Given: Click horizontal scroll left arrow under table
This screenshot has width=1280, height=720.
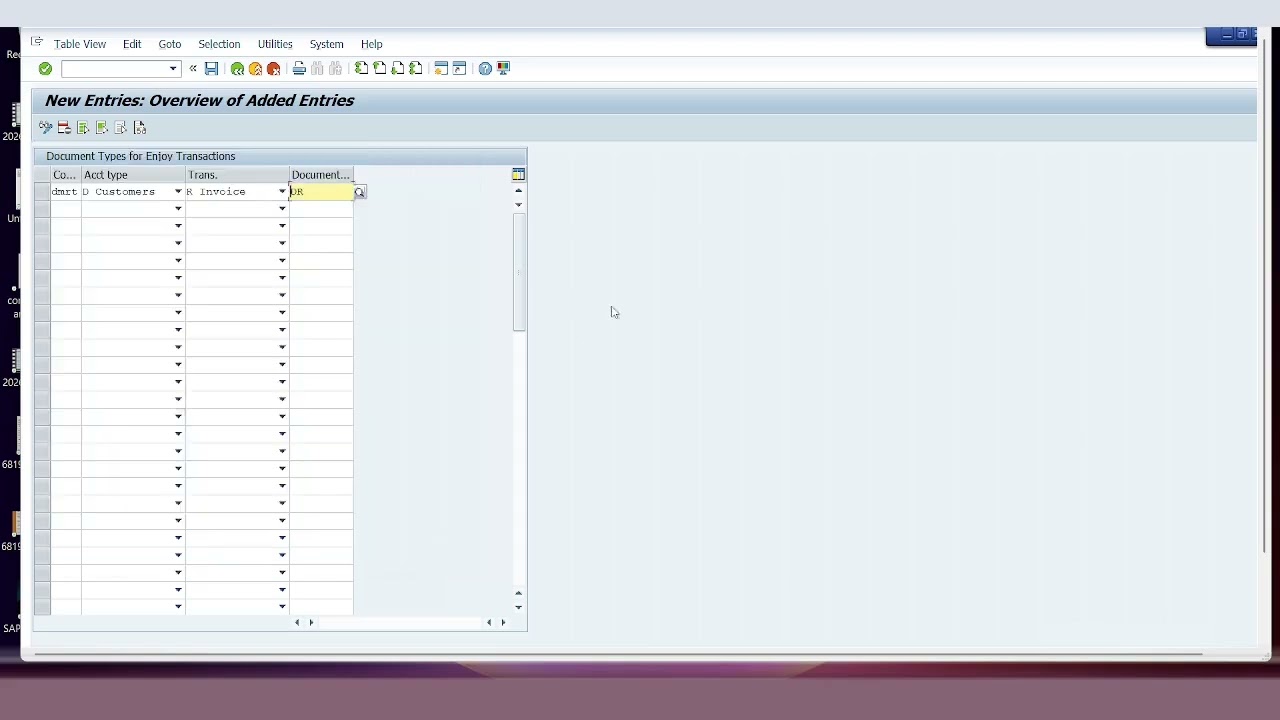Looking at the screenshot, I should click(297, 623).
